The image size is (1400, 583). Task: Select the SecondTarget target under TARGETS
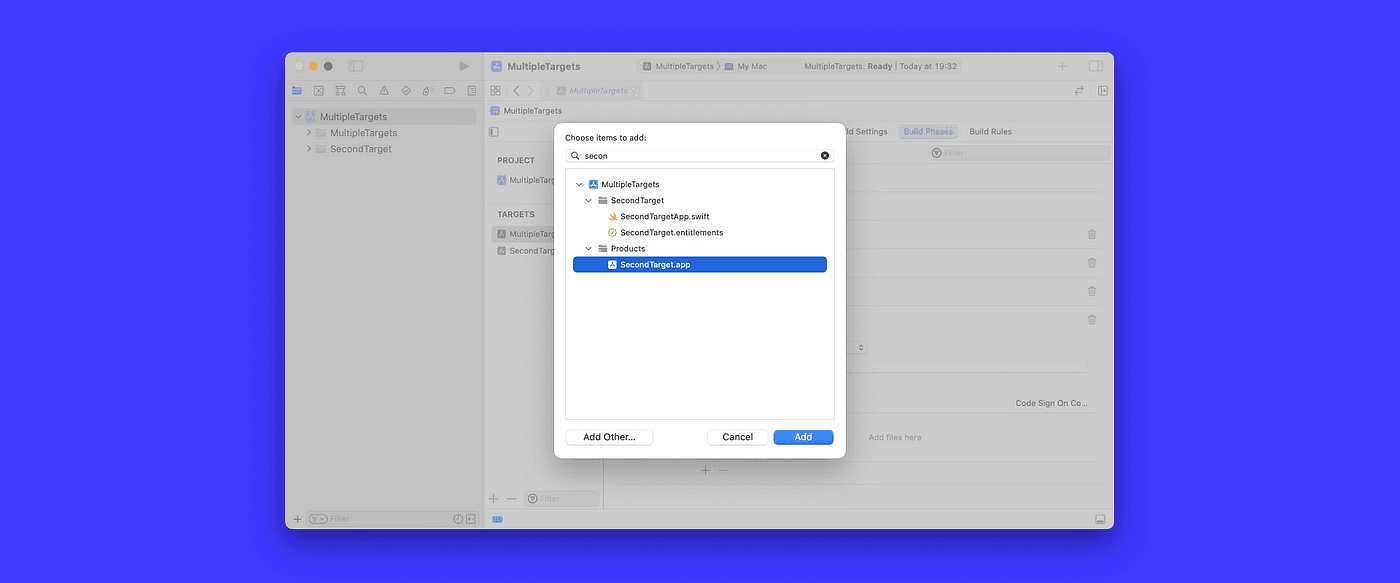tap(526, 251)
